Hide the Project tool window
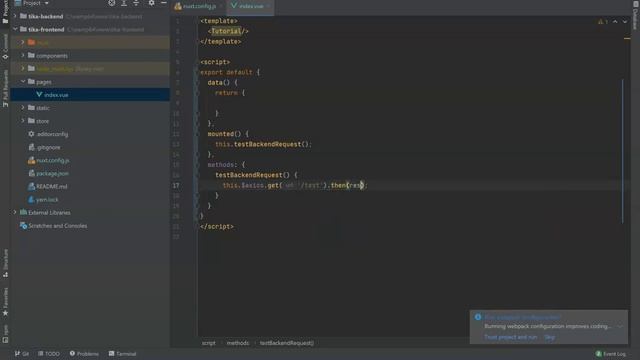 coord(164,3)
